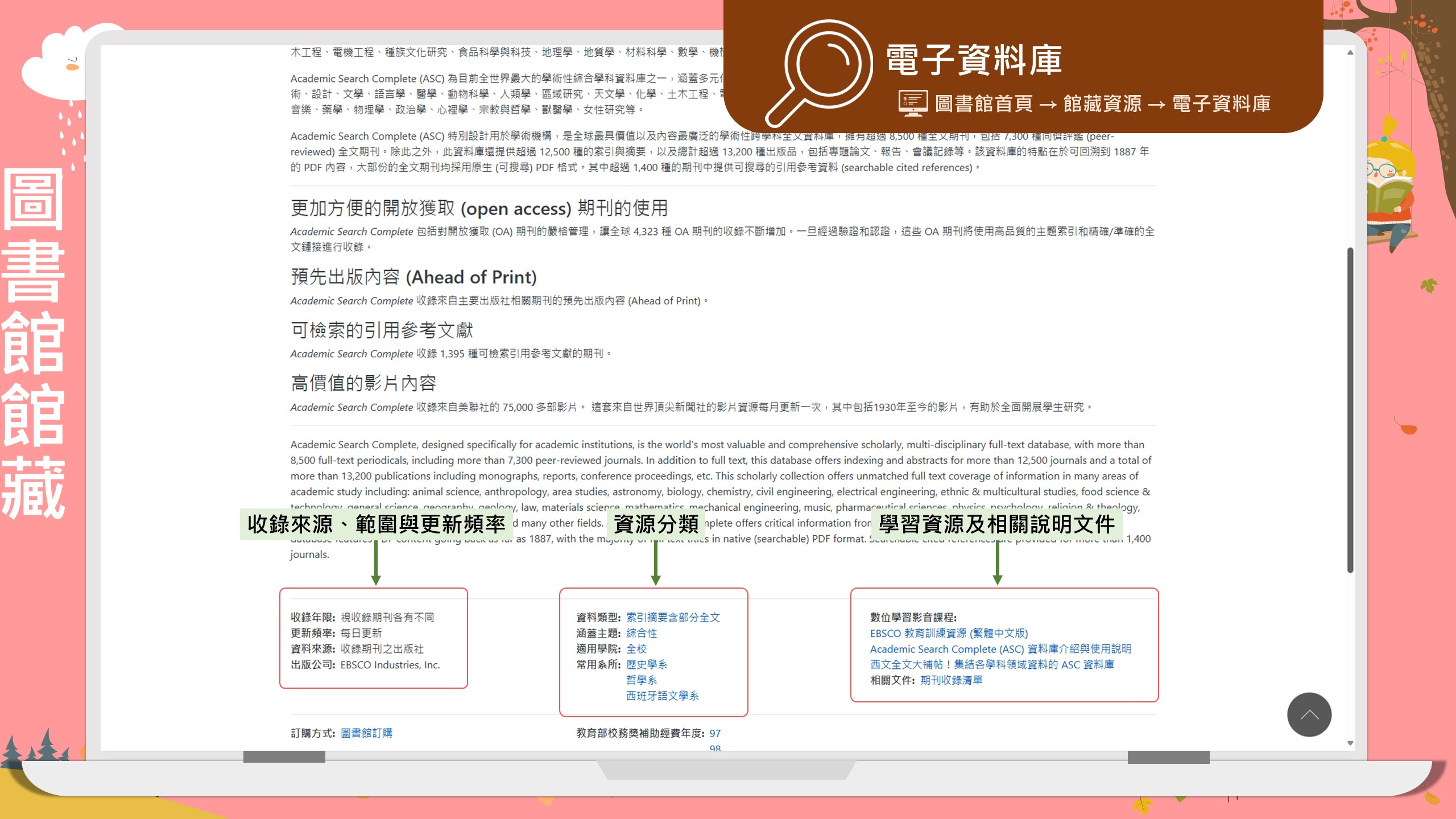1456x819 pixels.
Task: Open the 歷史學系 department link
Action: [x=647, y=664]
